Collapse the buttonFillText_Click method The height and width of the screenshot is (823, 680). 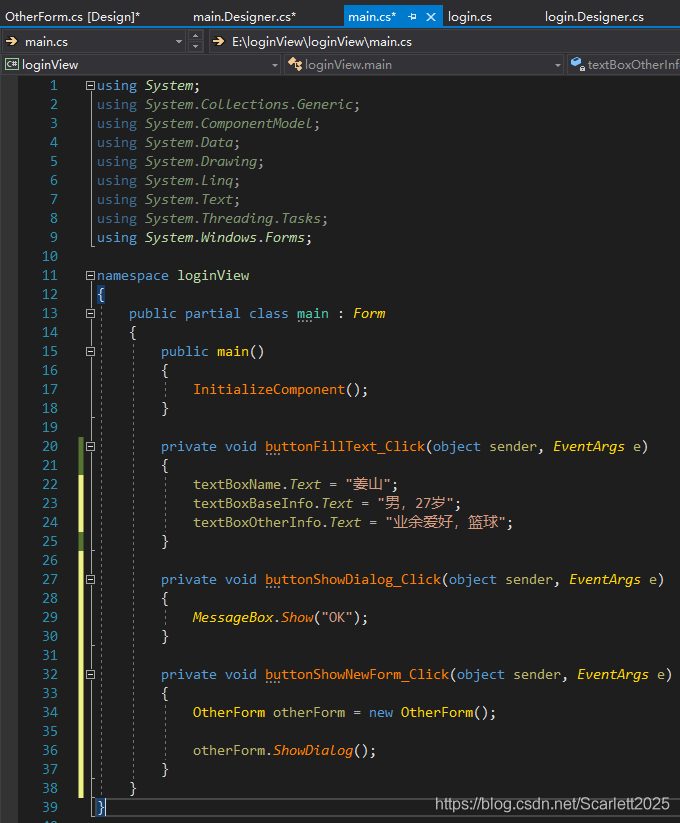[x=90, y=446]
